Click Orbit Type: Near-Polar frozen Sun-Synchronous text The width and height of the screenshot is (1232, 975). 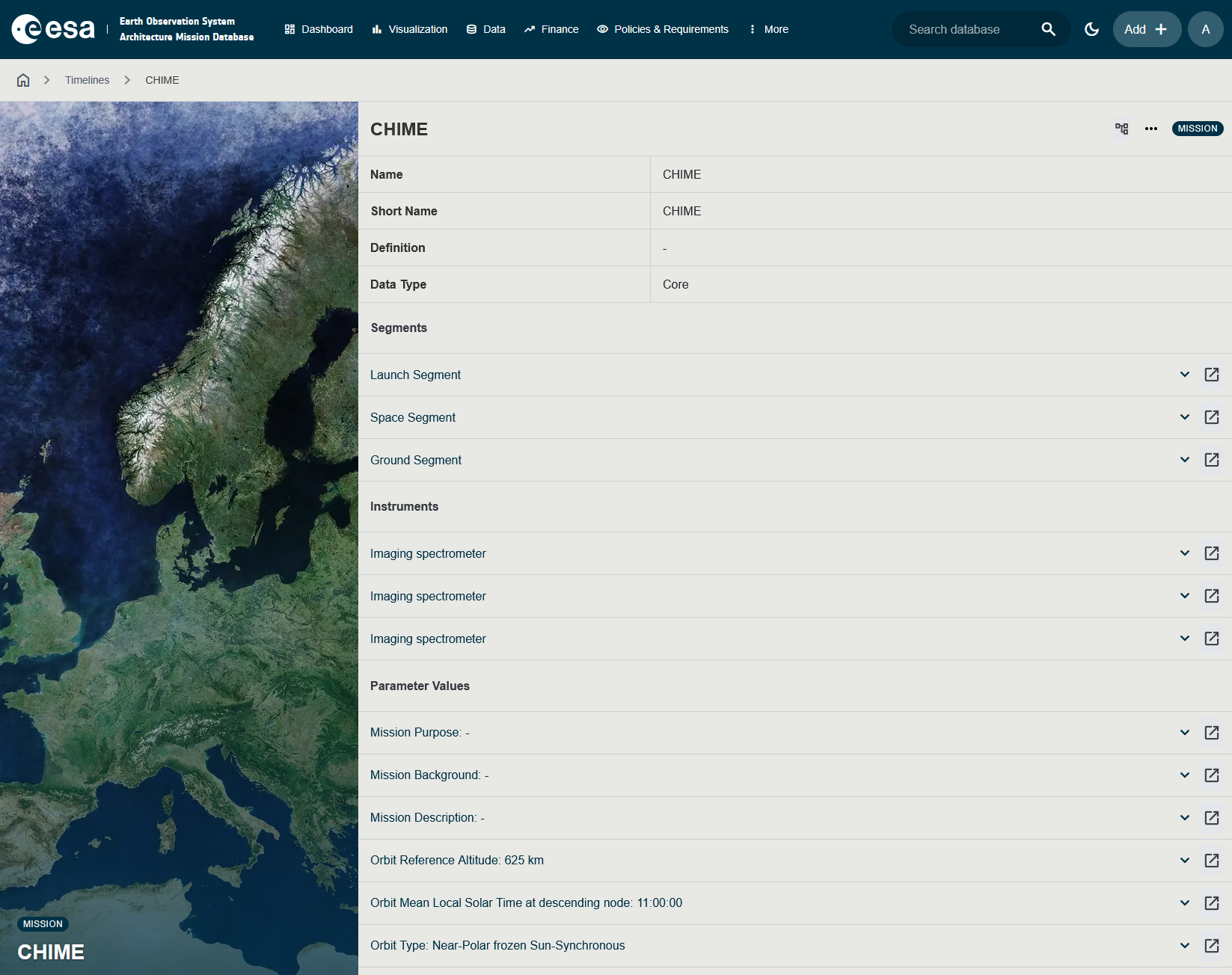pos(497,946)
